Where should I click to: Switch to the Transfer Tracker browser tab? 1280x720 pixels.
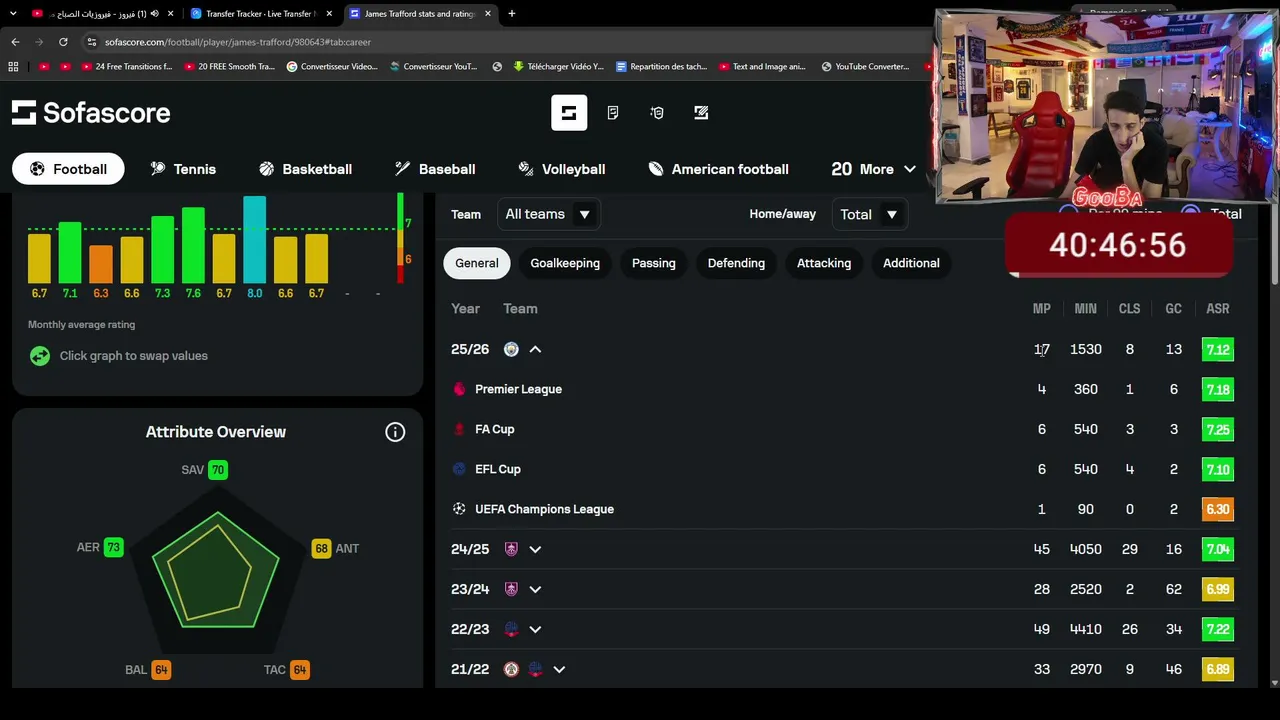(x=261, y=14)
